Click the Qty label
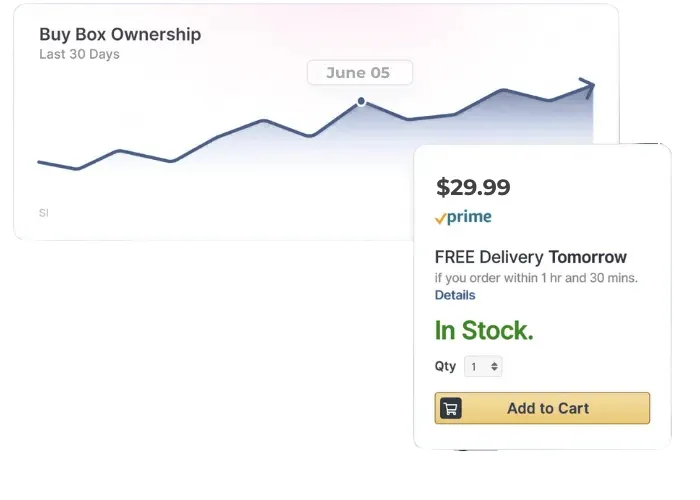 click(x=445, y=366)
